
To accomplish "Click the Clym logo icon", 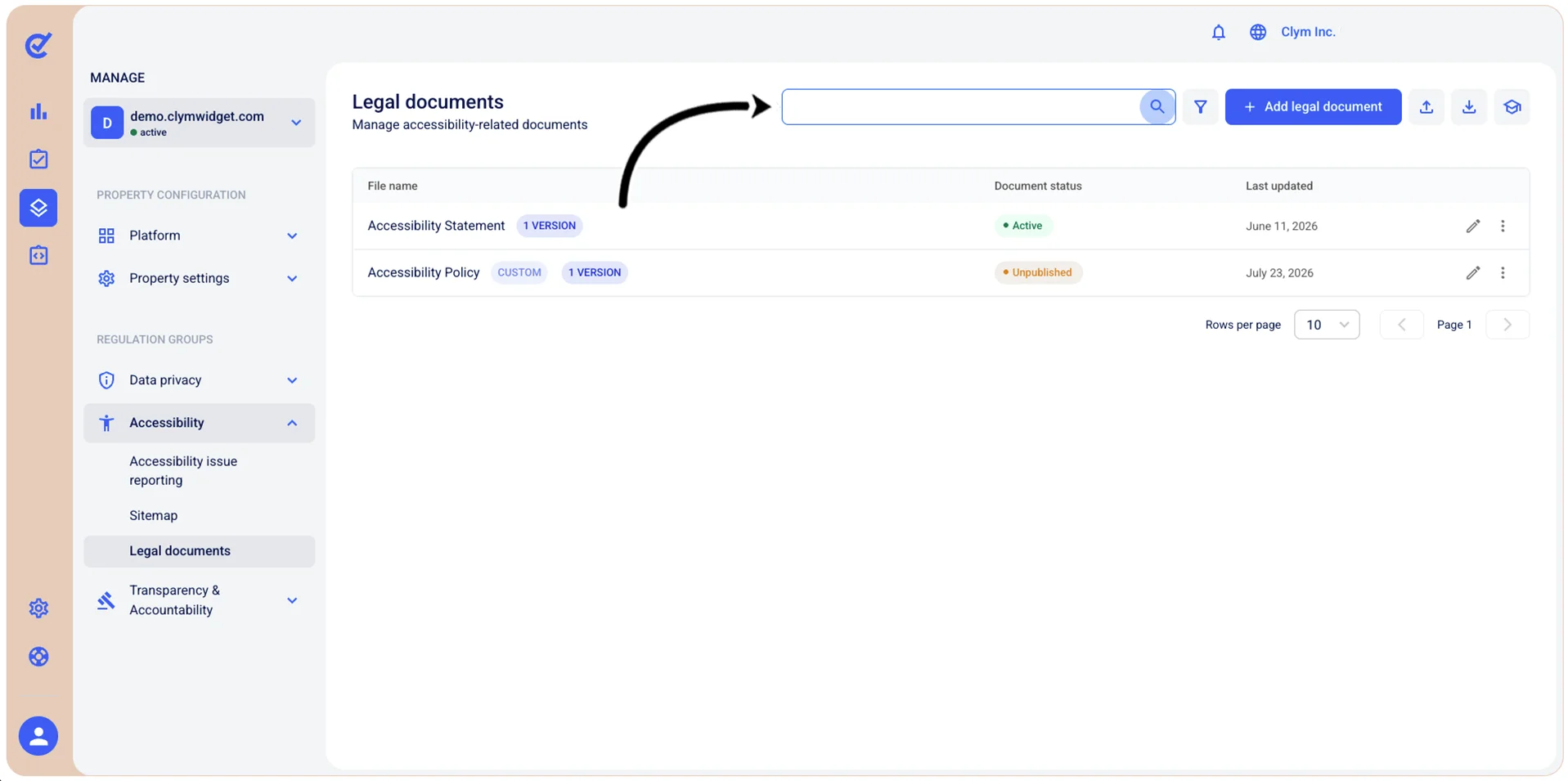I will [x=38, y=45].
